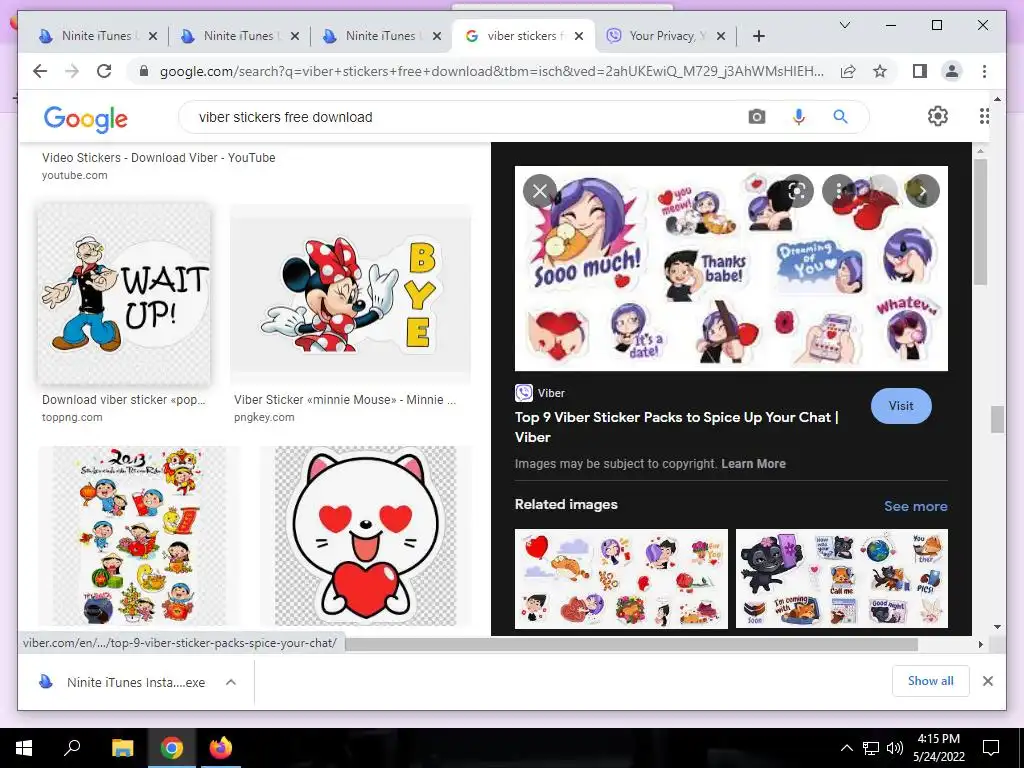This screenshot has height=768, width=1024.
Task: Open Firefox from taskbar
Action: [221, 748]
